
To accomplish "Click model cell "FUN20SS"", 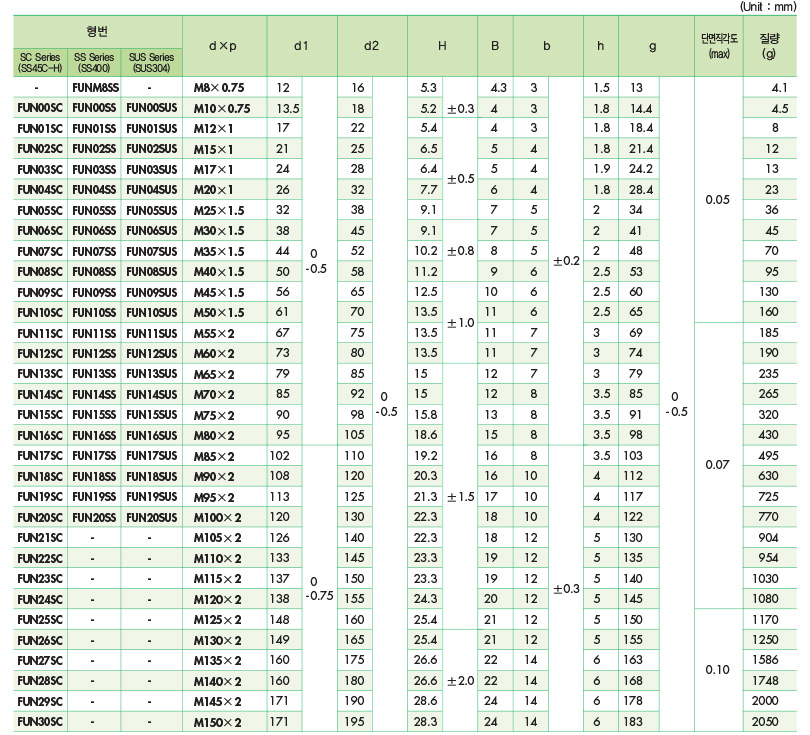I will [x=94, y=518].
